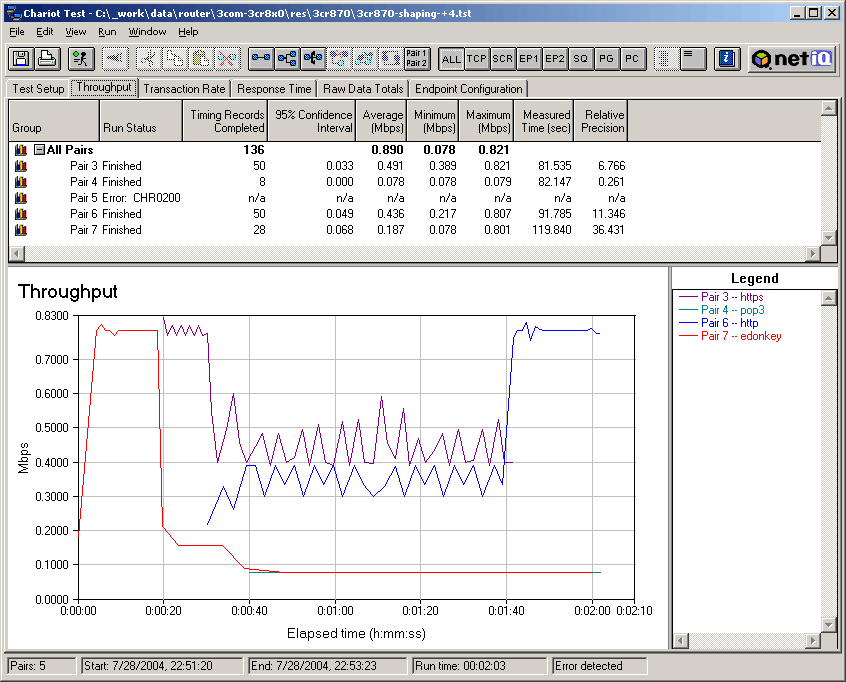Click the Cut scissors toolbar icon
846x682 pixels.
147,59
